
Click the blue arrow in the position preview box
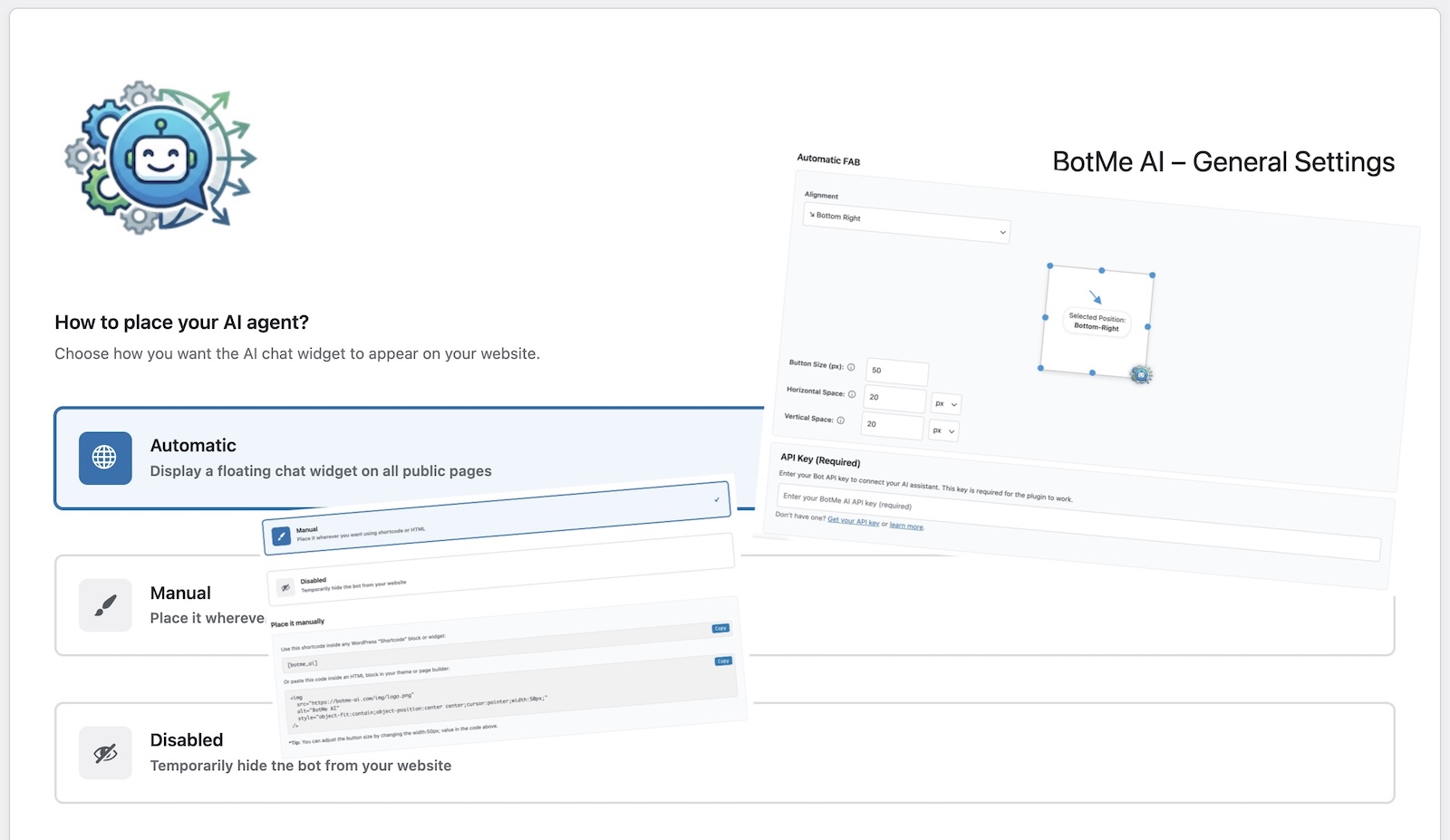[1096, 297]
